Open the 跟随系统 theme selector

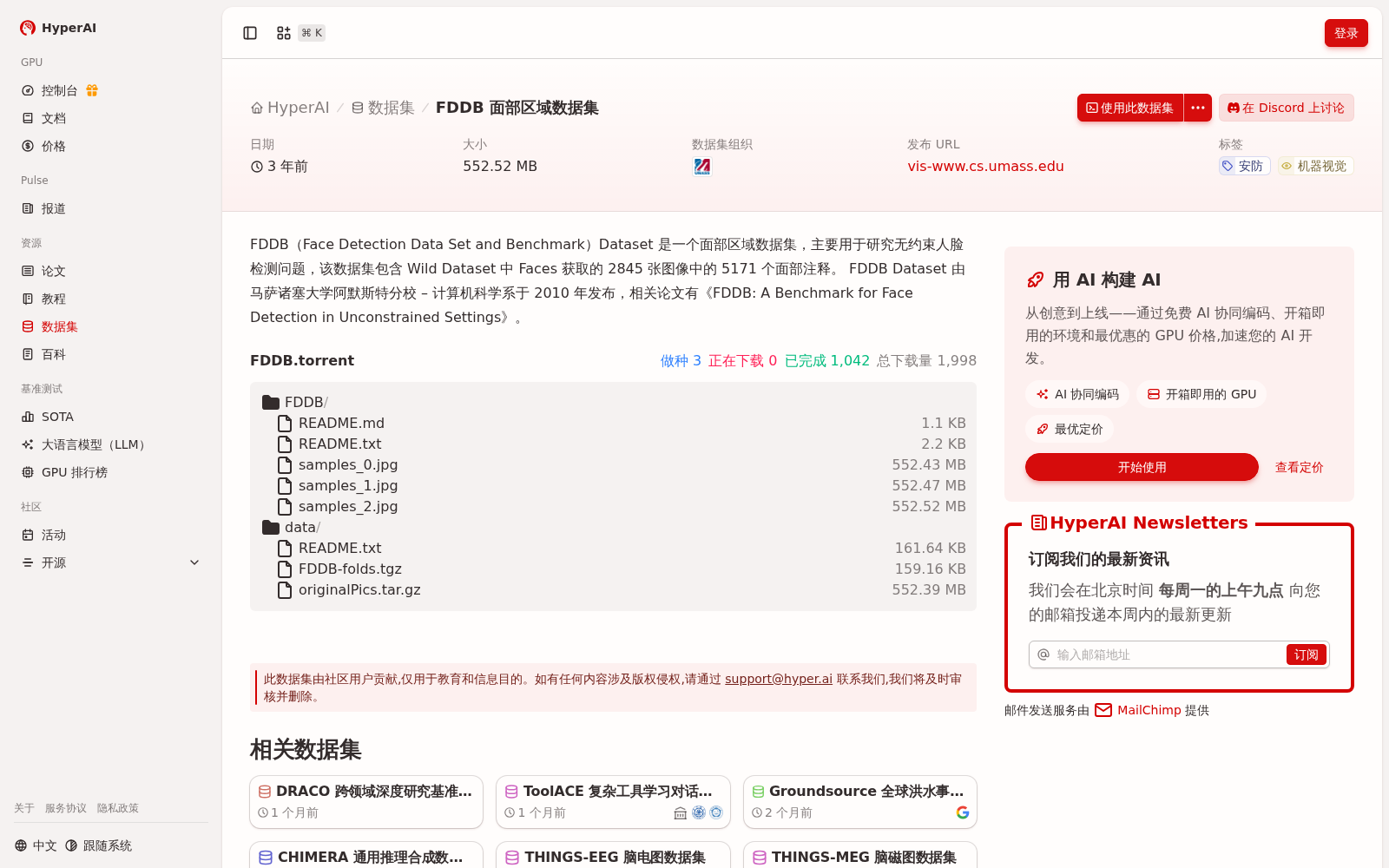coord(98,845)
